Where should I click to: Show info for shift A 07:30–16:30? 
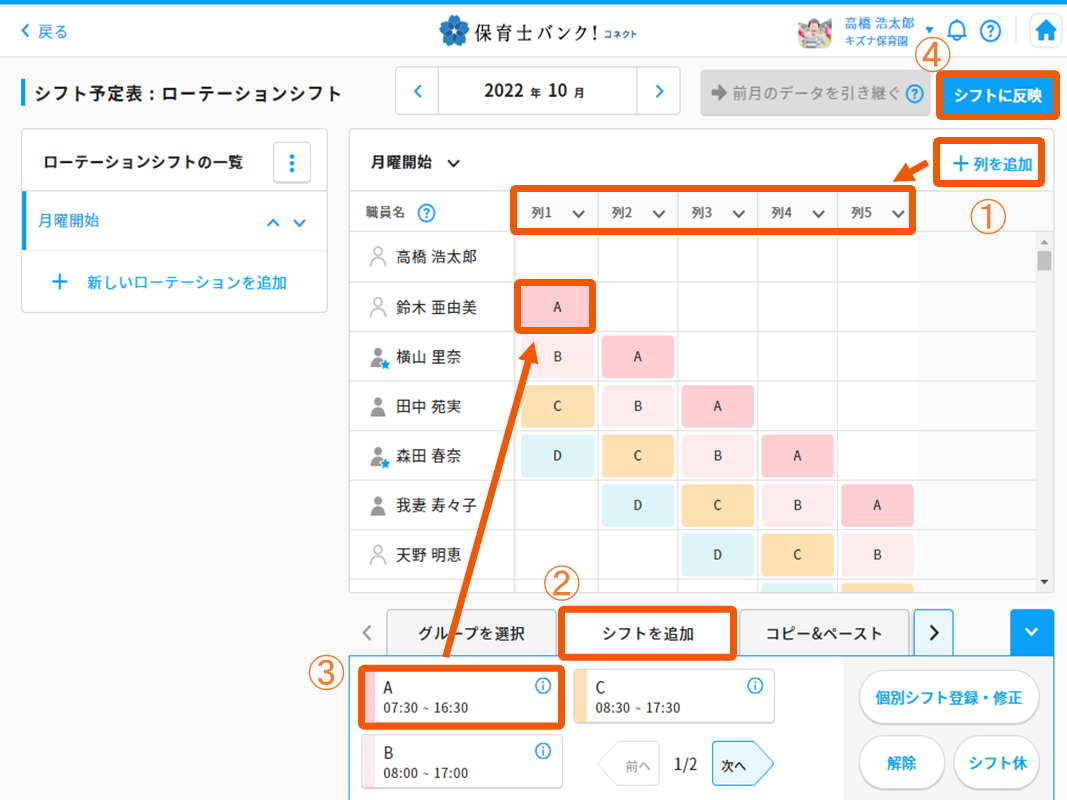coord(543,686)
